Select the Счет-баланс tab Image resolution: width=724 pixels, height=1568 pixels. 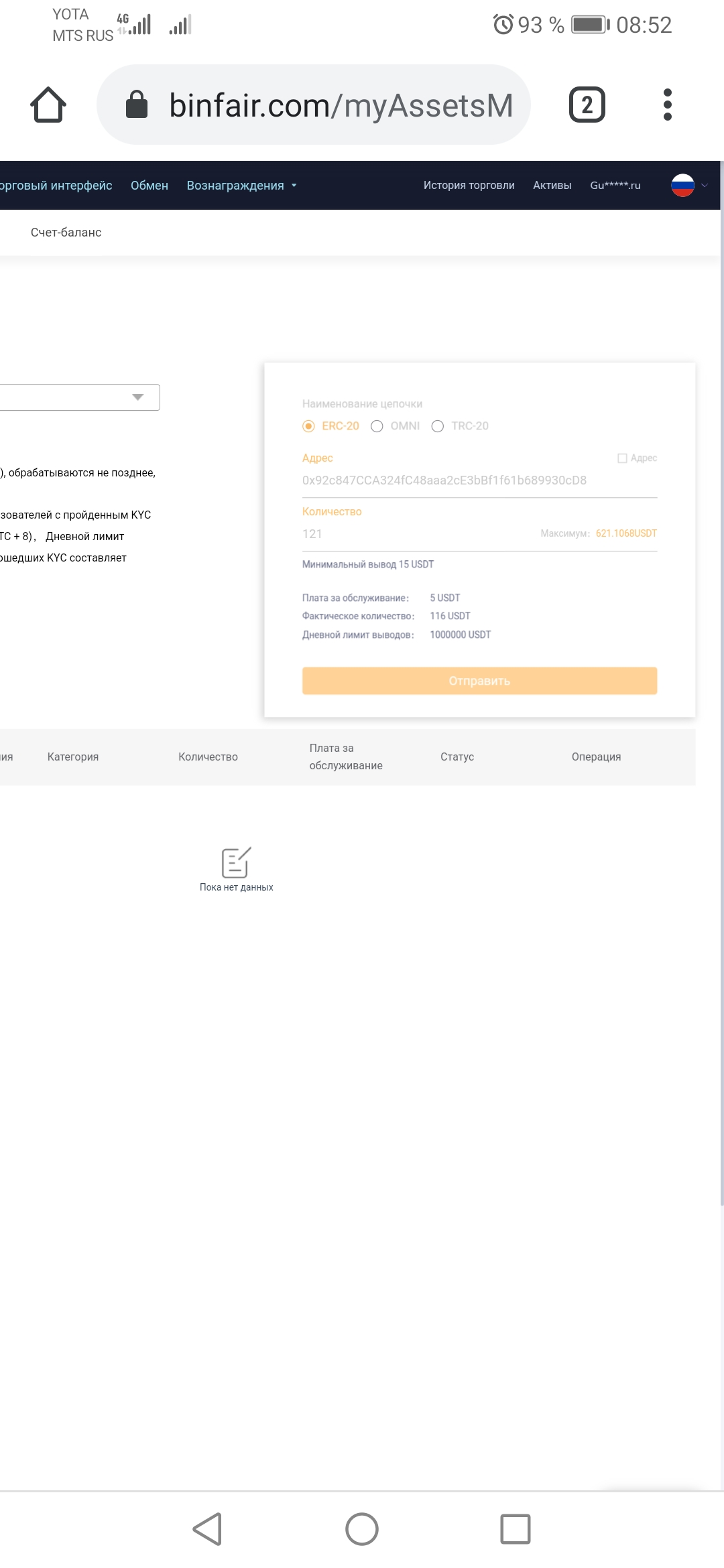click(66, 233)
